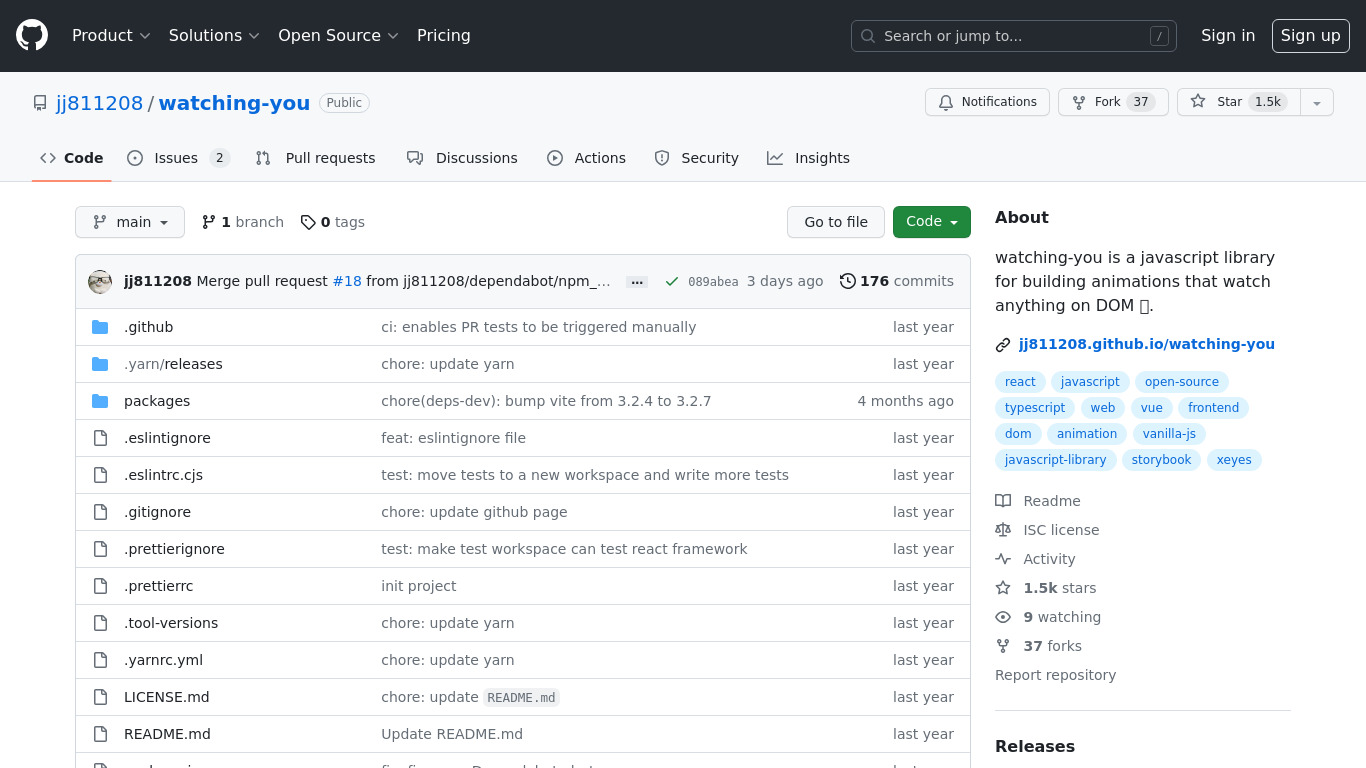Open the .tool-versions file
Viewport: 1366px width, 768px height.
pos(171,623)
